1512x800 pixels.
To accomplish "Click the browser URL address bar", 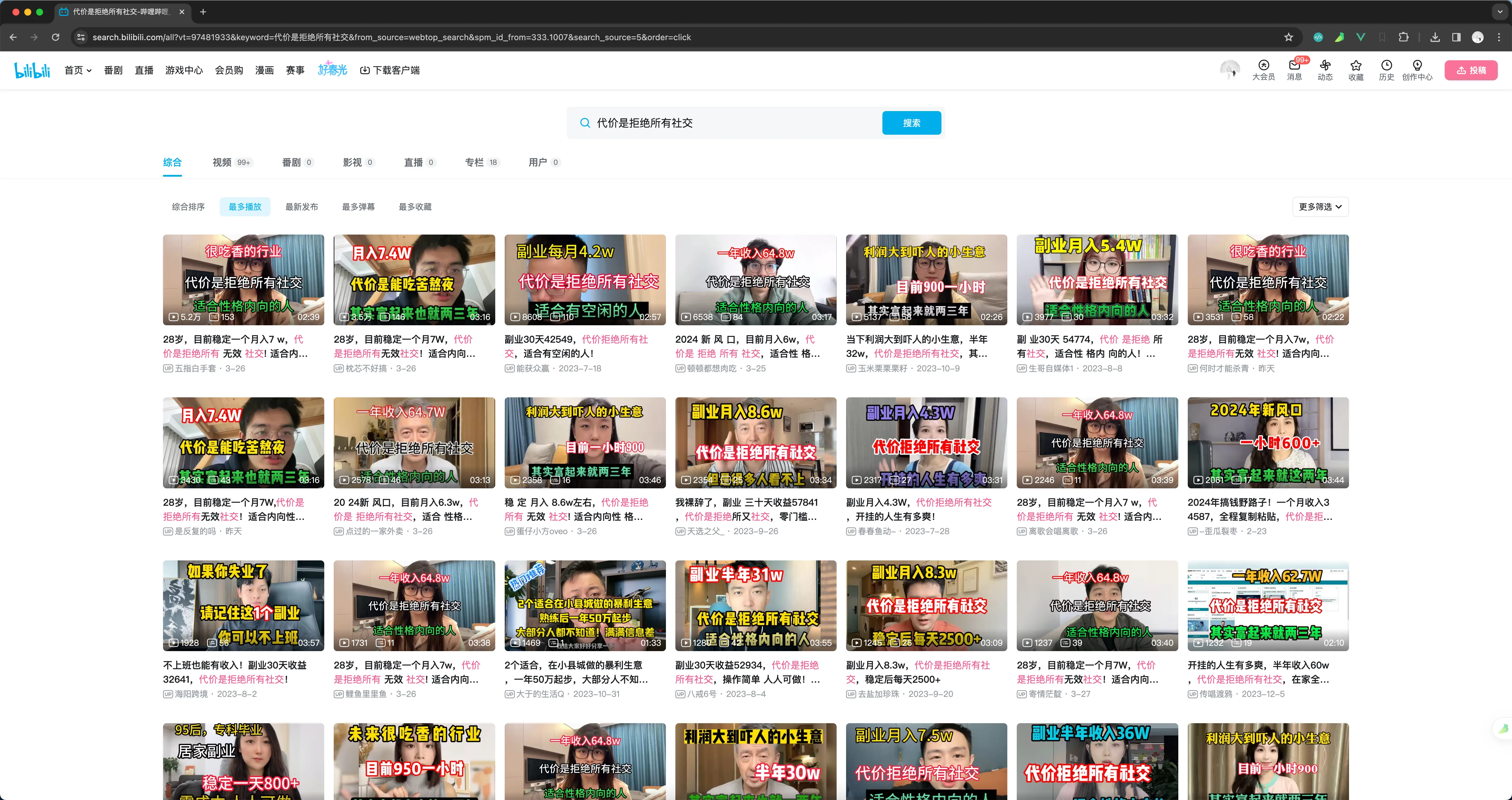I will (x=681, y=37).
